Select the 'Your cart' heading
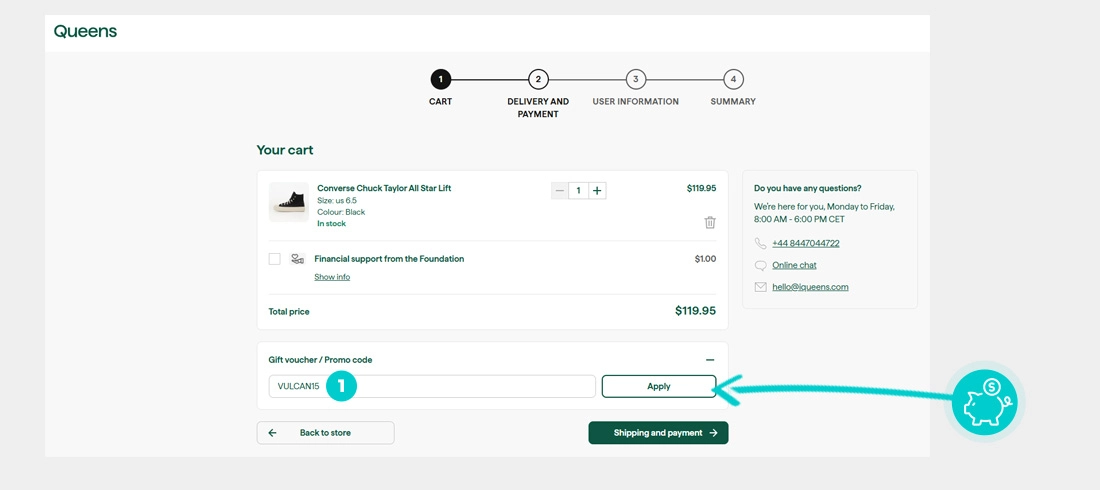 pyautogui.click(x=285, y=150)
